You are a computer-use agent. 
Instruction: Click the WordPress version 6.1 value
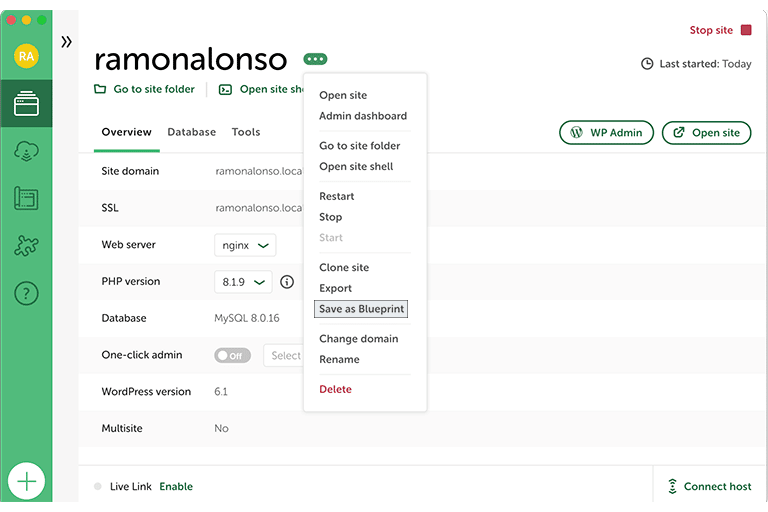click(x=221, y=391)
